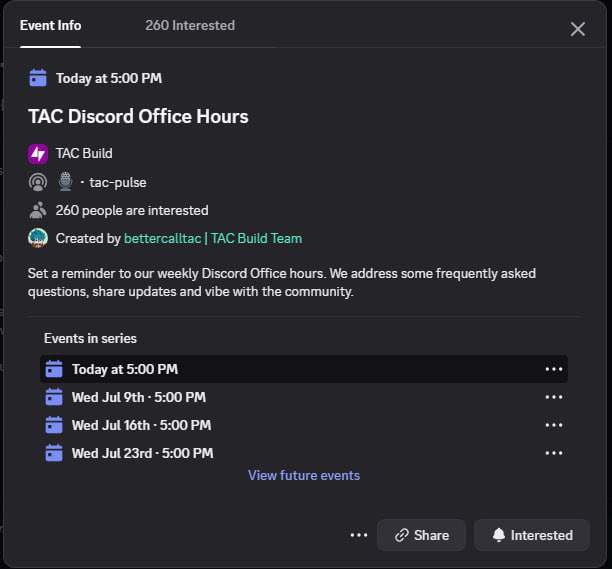612x569 pixels.
Task: Click the 260 people are interested text
Action: pos(132,210)
